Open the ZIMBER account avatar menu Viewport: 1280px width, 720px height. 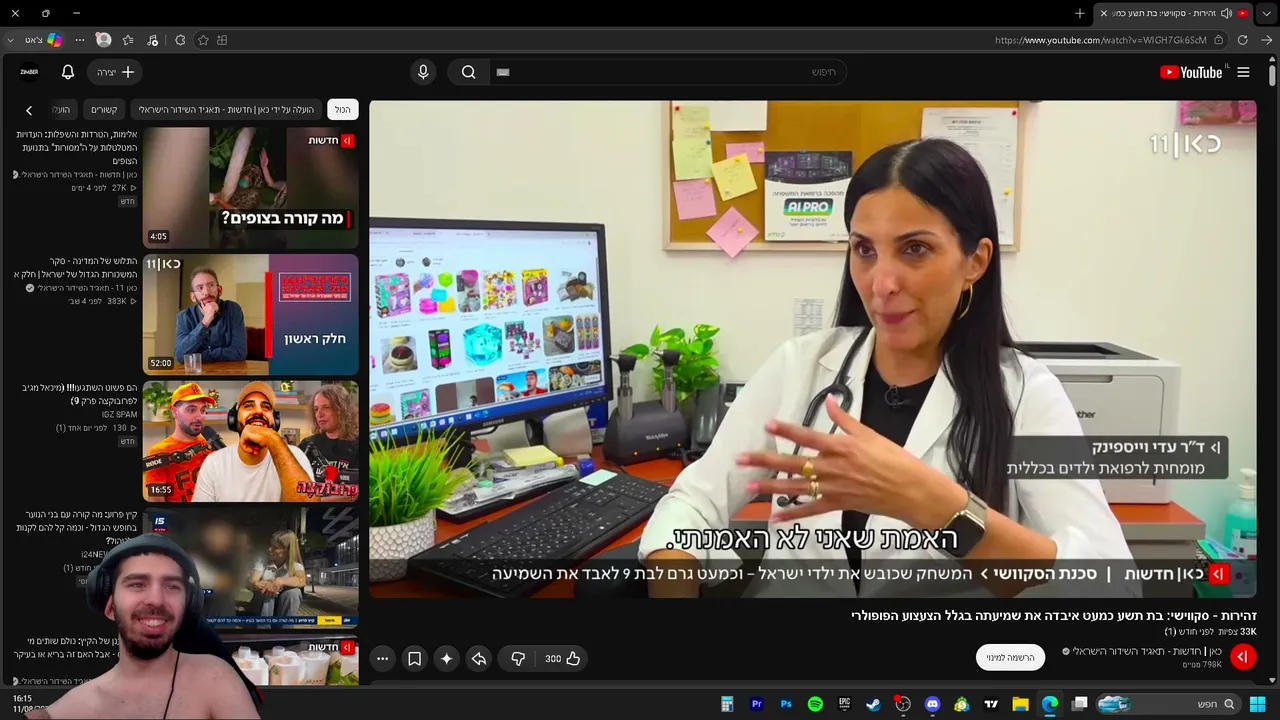click(29, 72)
